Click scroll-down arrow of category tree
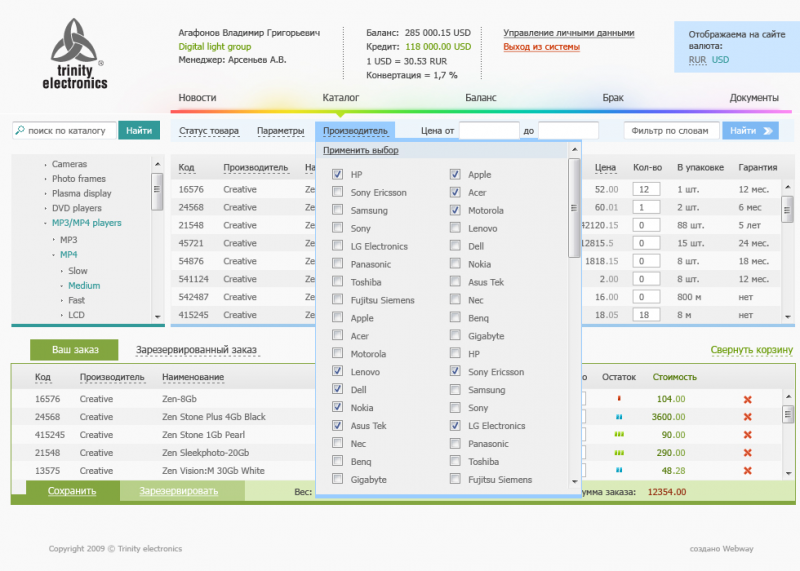This screenshot has height=571, width=800. coord(157,317)
